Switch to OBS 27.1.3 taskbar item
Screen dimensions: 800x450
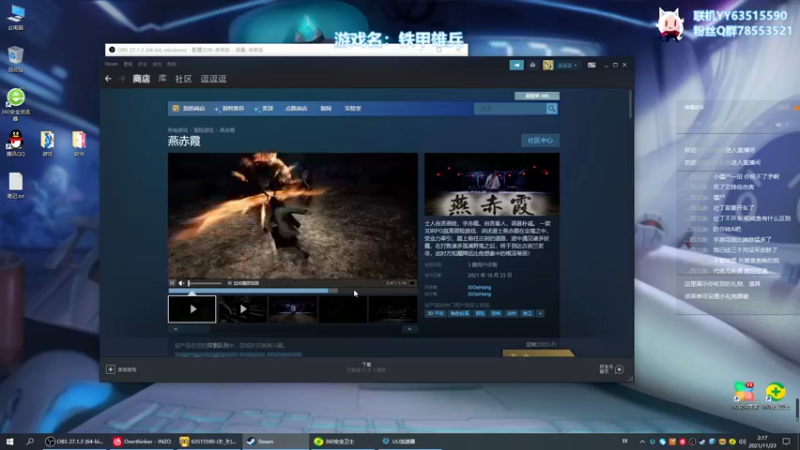(74, 441)
